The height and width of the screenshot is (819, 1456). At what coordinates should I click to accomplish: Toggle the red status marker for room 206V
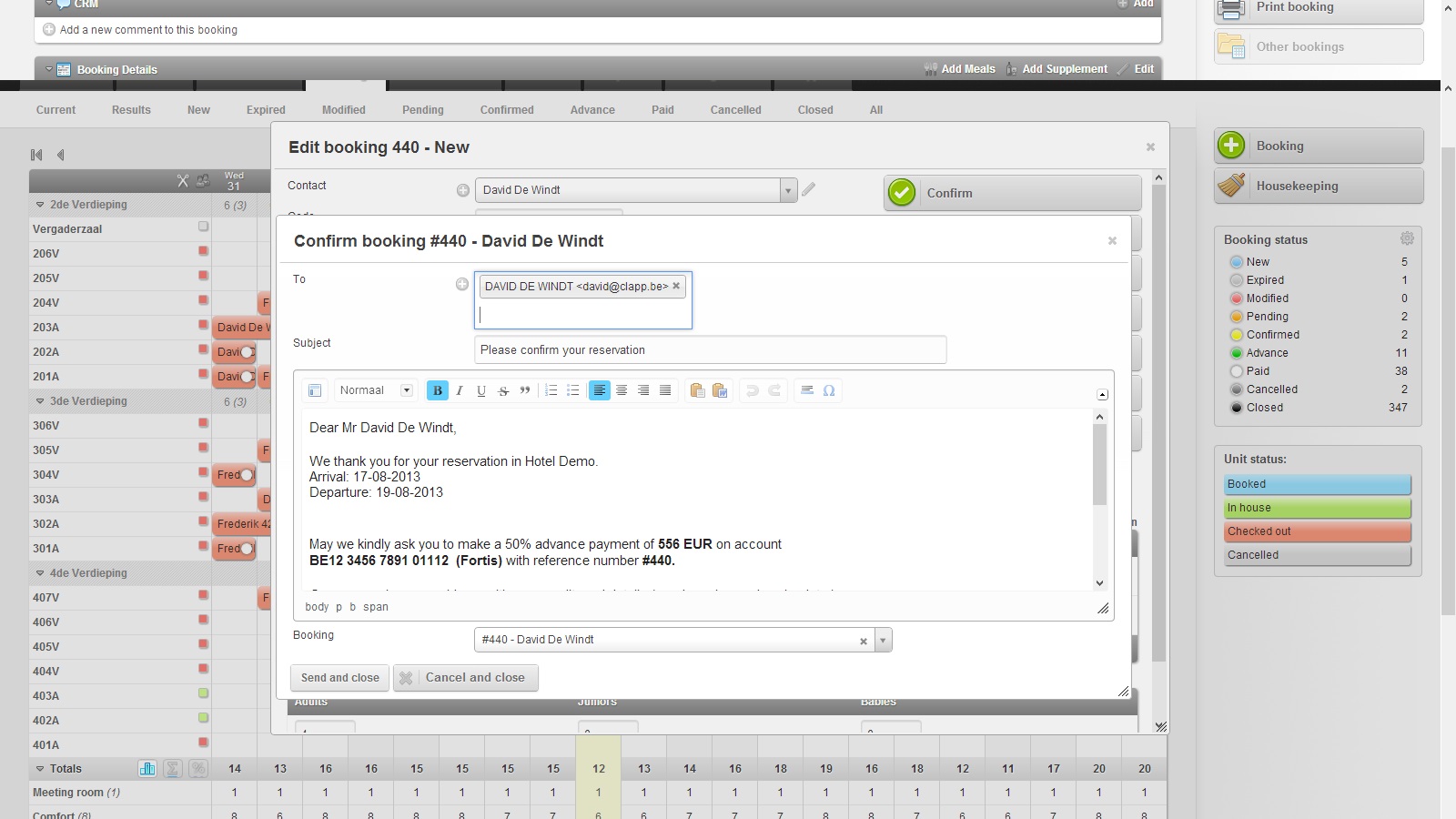(x=204, y=251)
